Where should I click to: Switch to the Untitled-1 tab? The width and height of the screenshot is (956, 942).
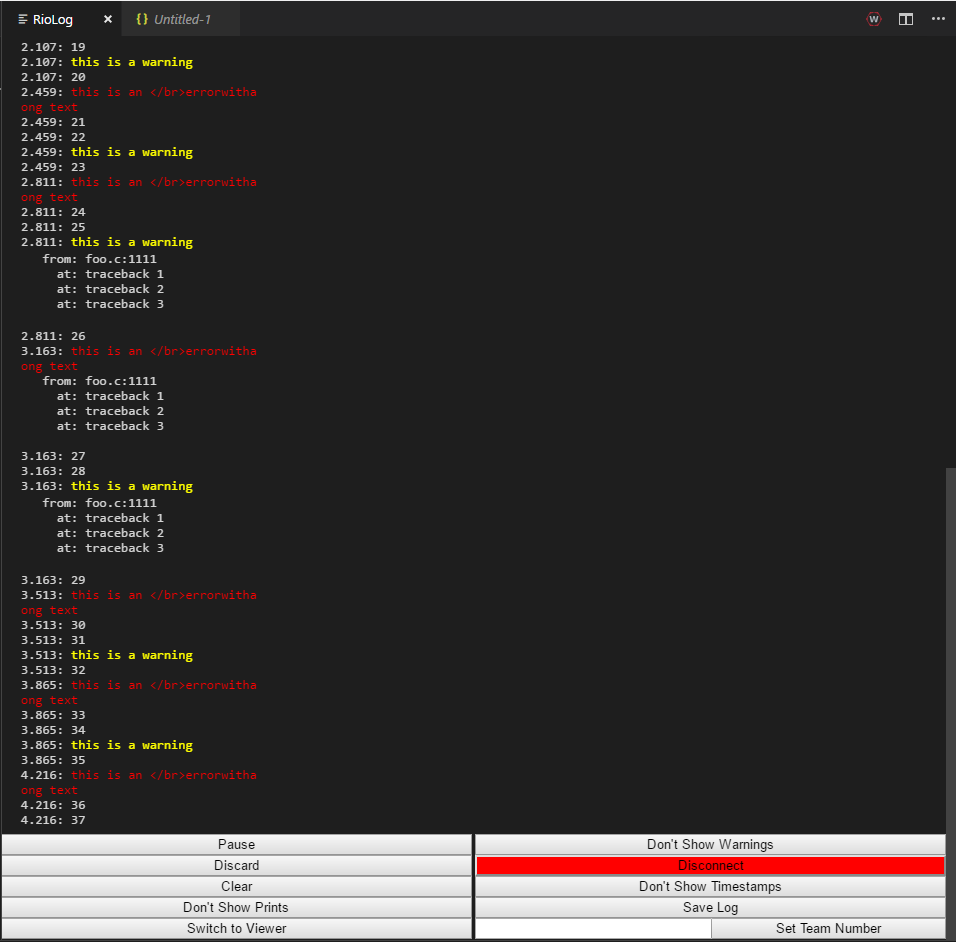point(180,19)
